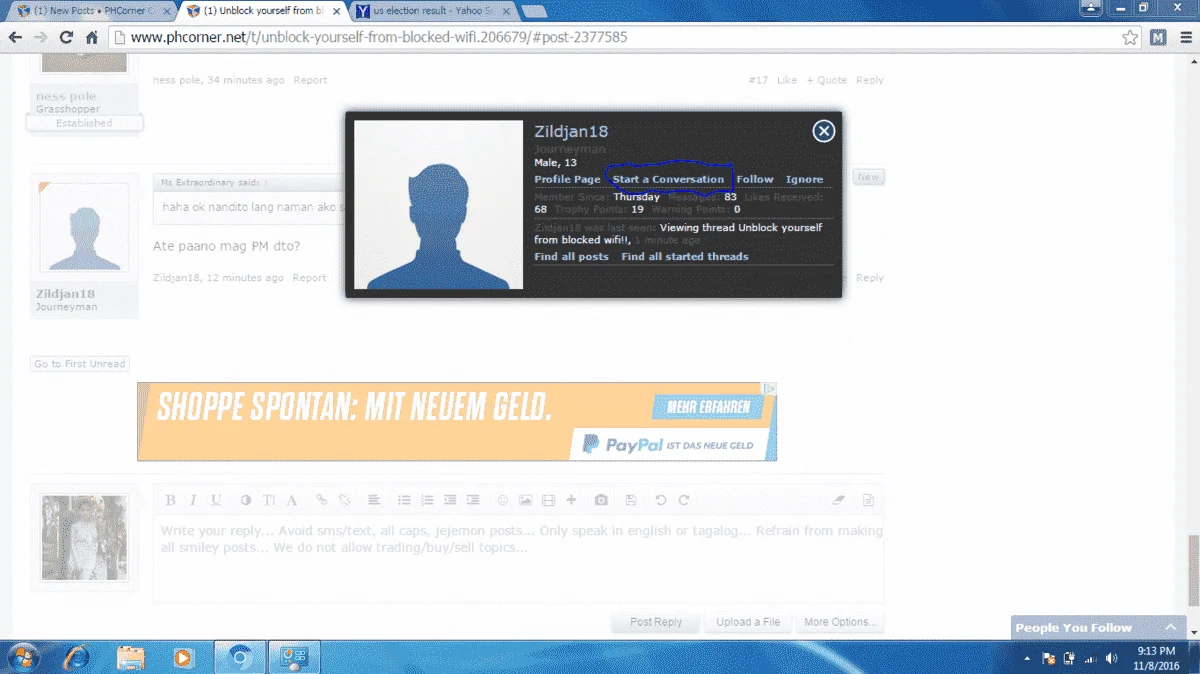The height and width of the screenshot is (674, 1200).
Task: Click the Upload a File button
Action: click(748, 622)
